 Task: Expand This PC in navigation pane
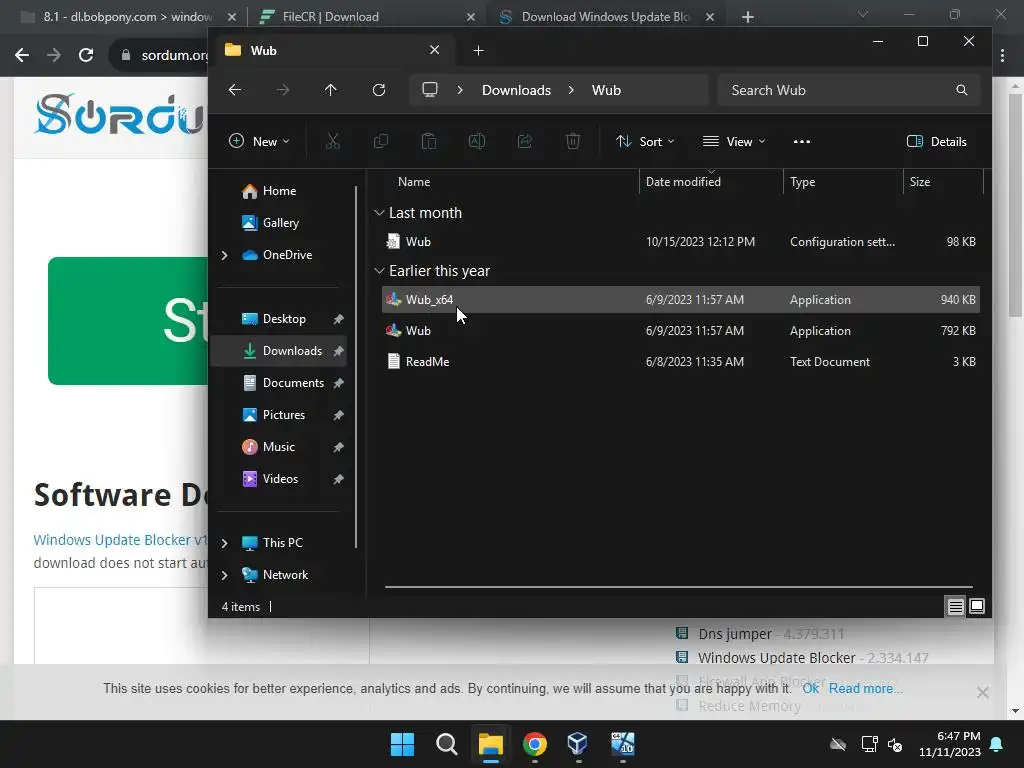tap(225, 543)
